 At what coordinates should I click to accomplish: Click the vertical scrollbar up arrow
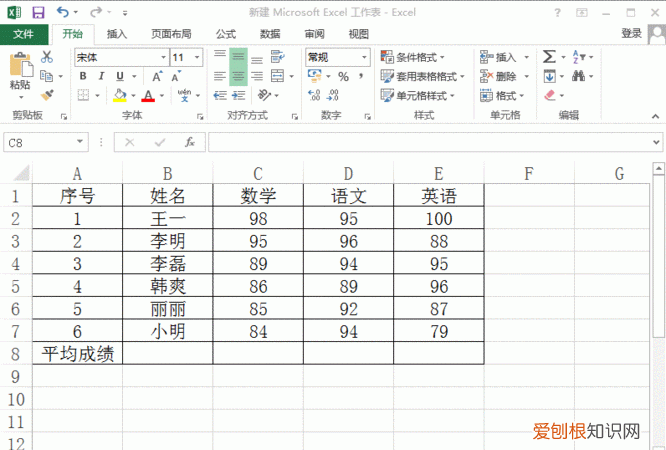coord(658,169)
